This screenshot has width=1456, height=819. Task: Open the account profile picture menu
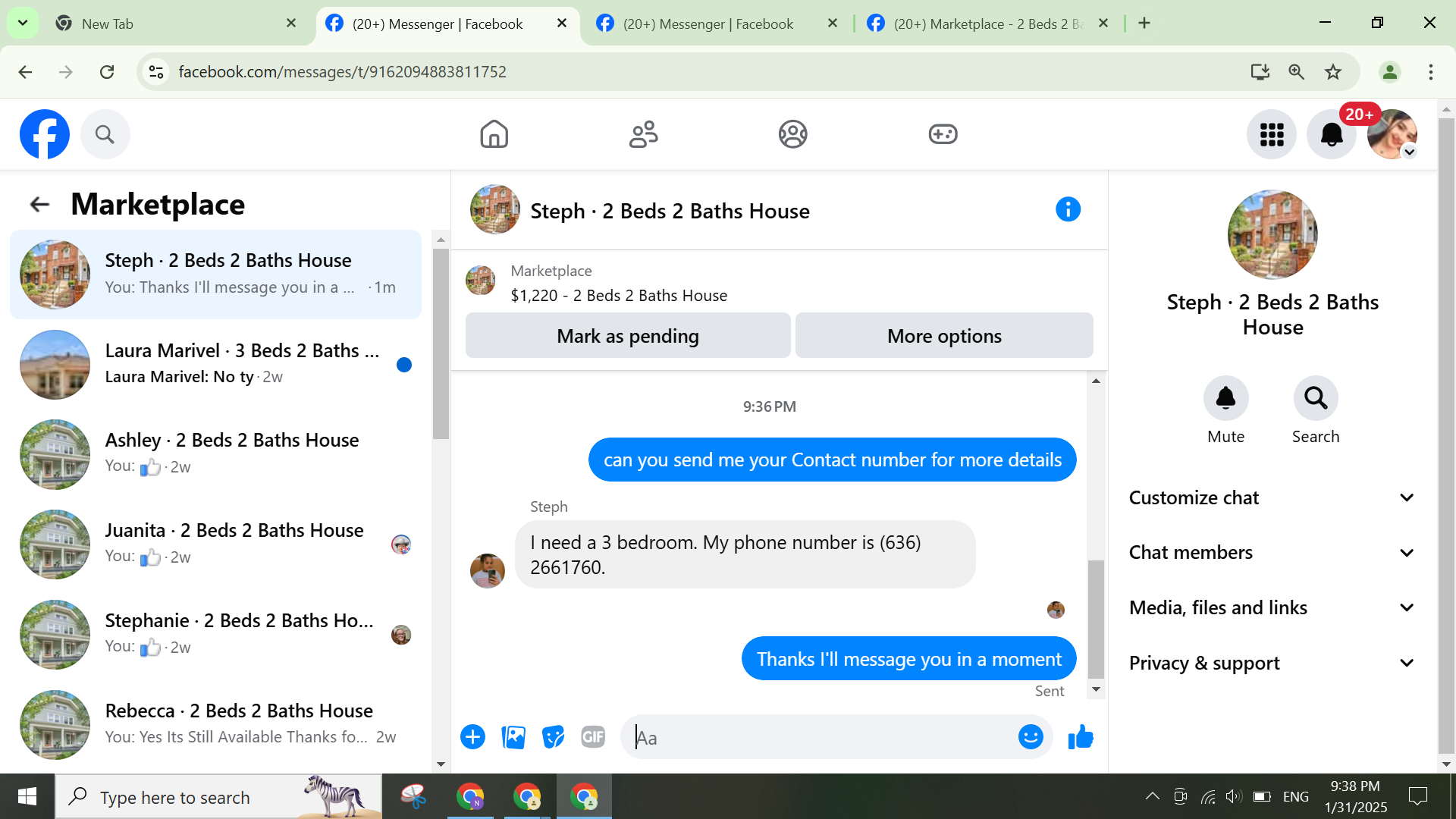click(1392, 134)
